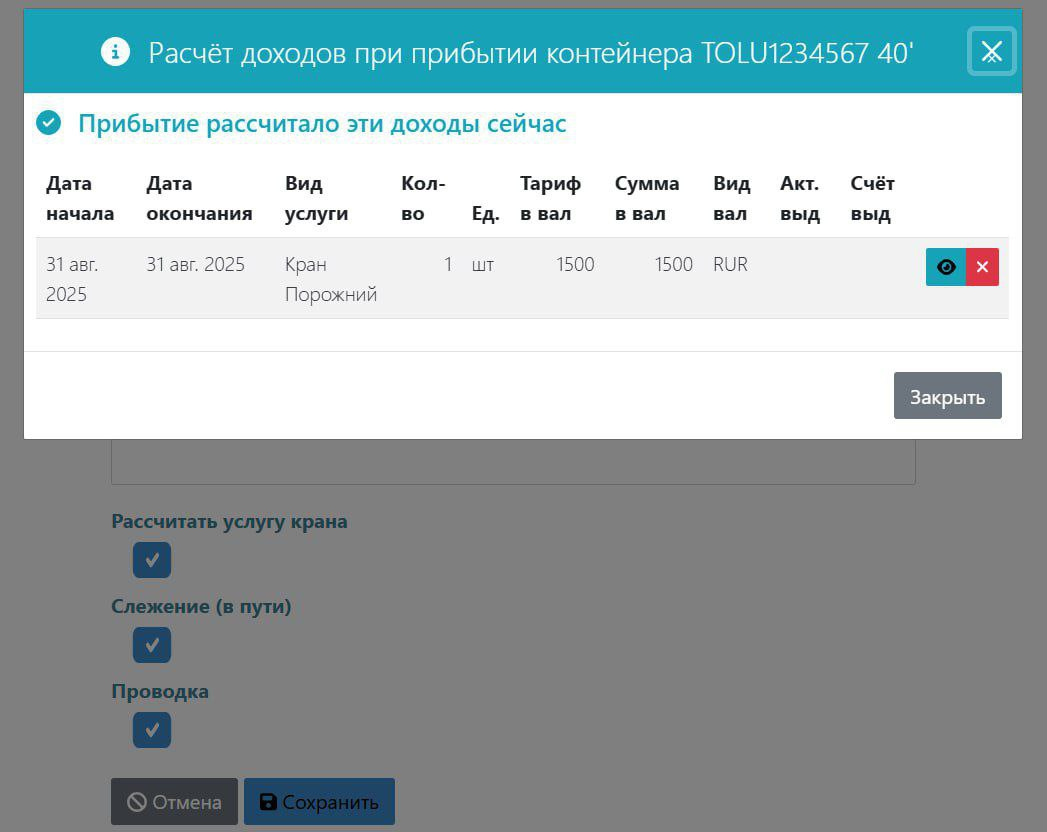
Task: Click the Тариф в вал column header
Action: (x=550, y=198)
